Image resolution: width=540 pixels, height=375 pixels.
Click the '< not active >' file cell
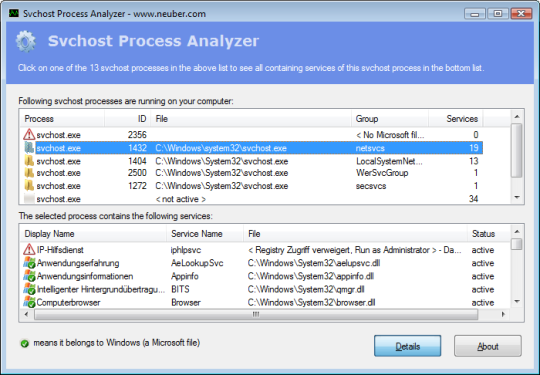[x=180, y=199]
